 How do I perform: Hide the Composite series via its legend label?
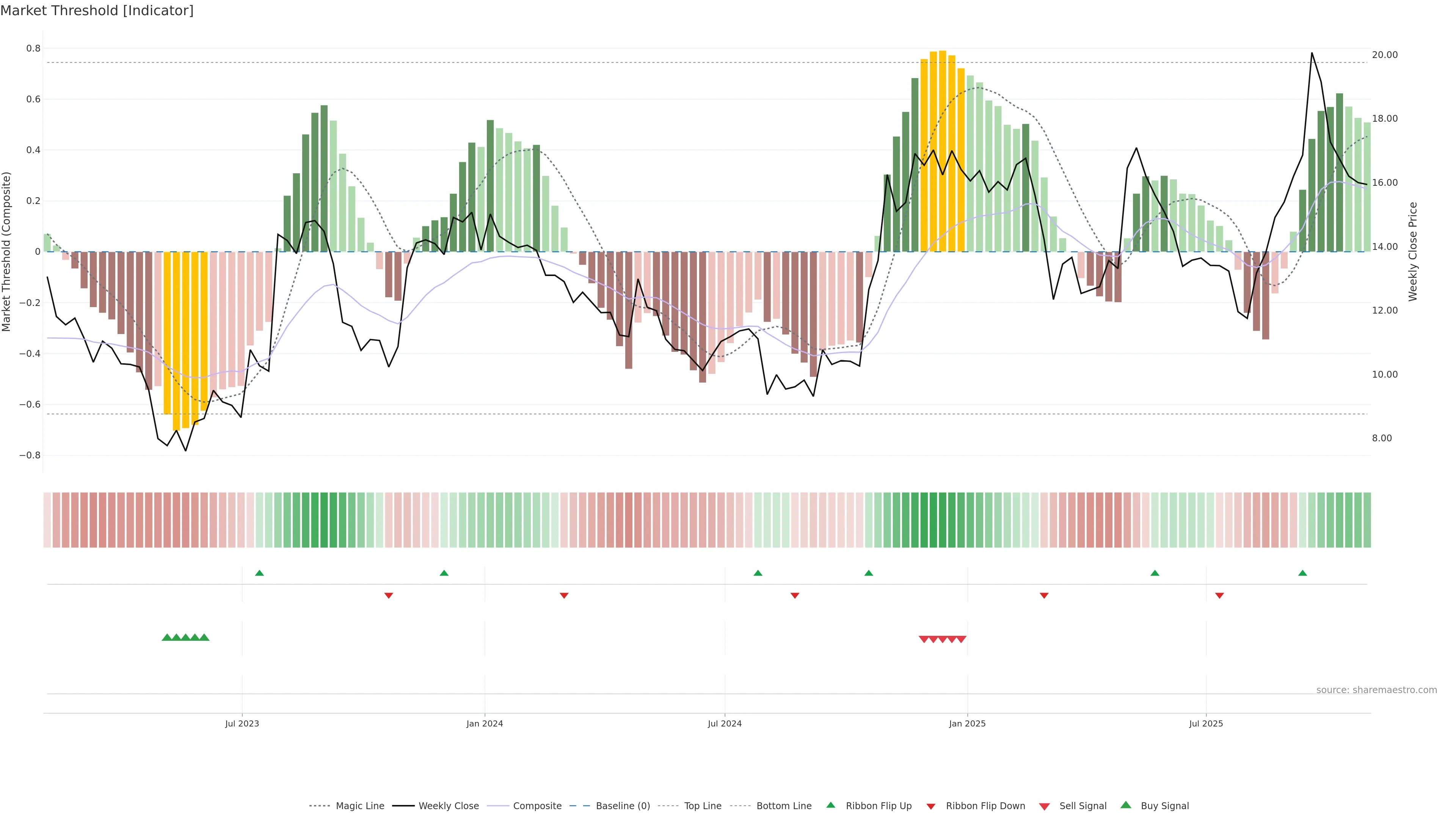pos(537,806)
